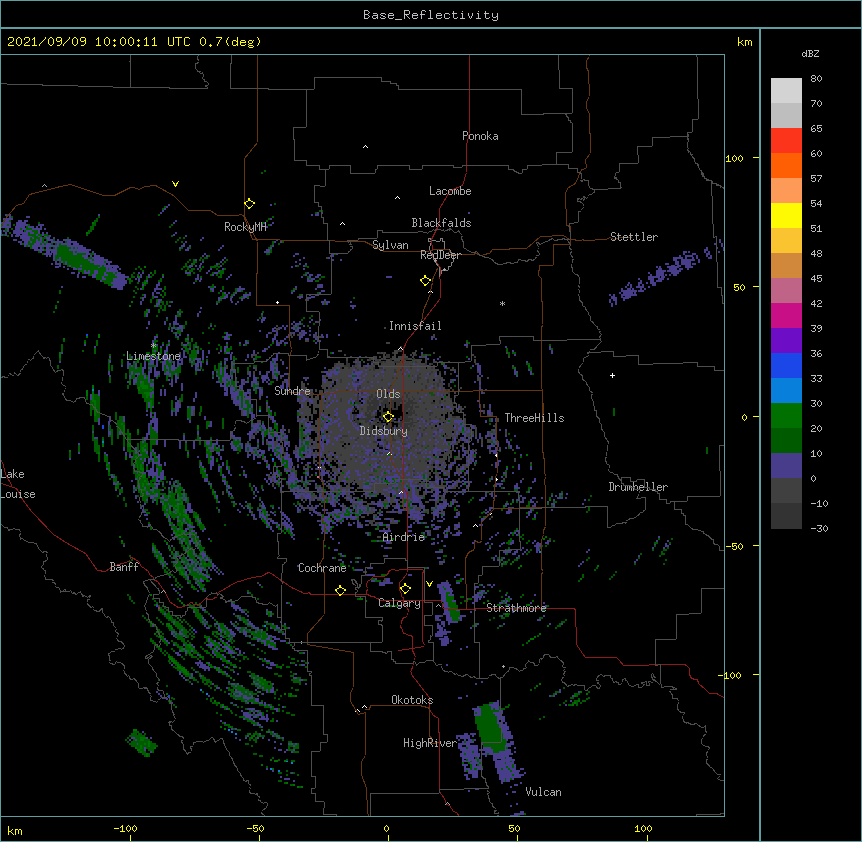Screen dimensions: 862x842
Task: Click the ThreeHills label
Action: [x=534, y=418]
